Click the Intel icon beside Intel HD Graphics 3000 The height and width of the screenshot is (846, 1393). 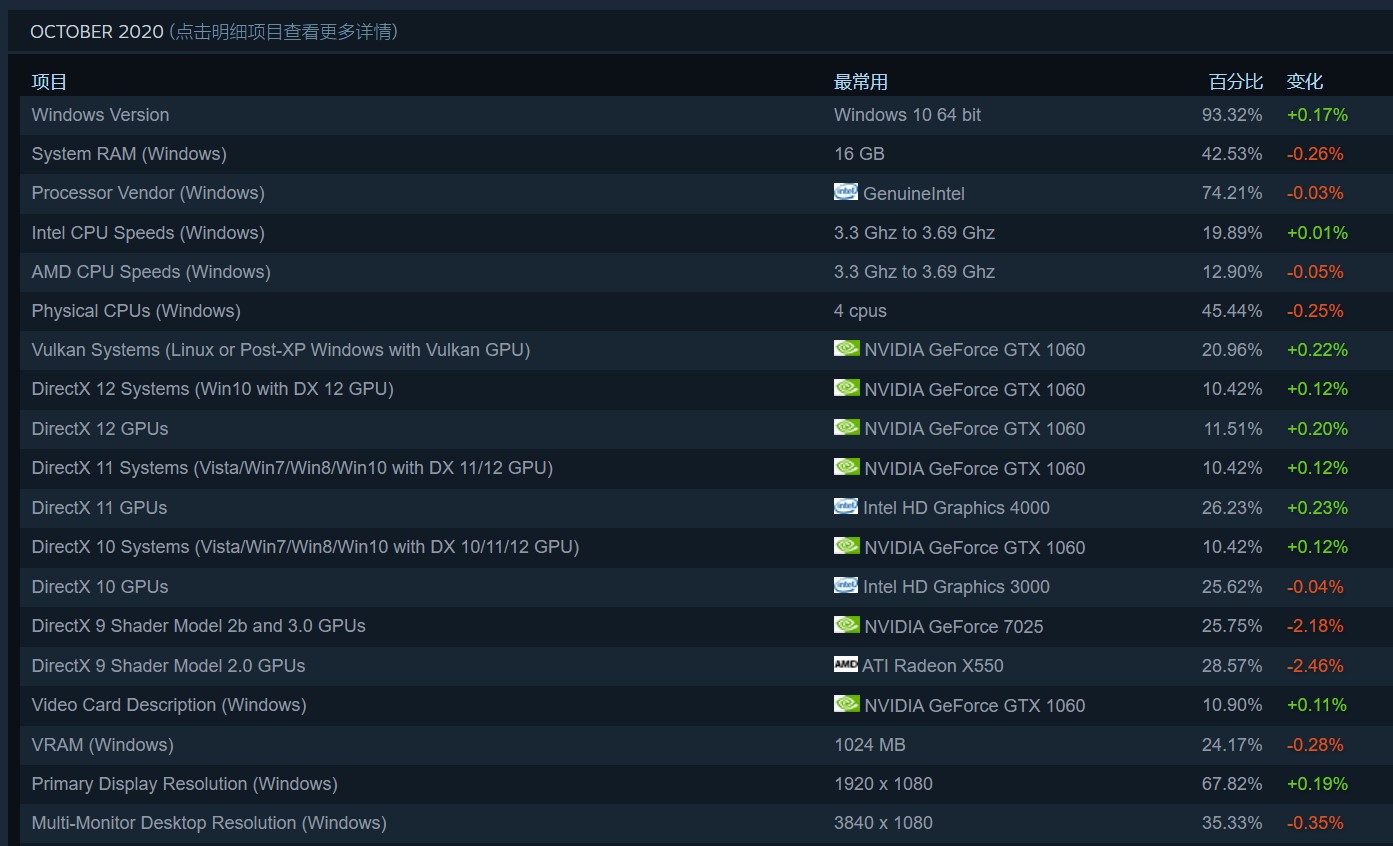pyautogui.click(x=846, y=587)
